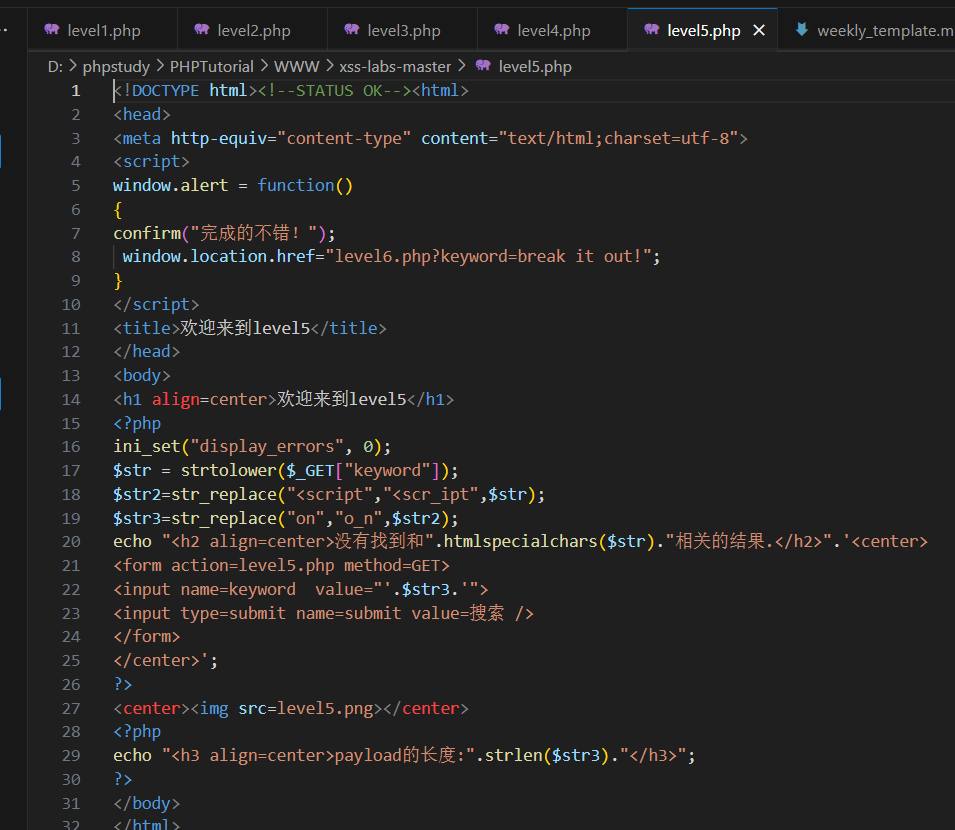This screenshot has height=830, width=955.
Task: Click "$str3=str_replace" on line 19
Action: click(x=194, y=518)
